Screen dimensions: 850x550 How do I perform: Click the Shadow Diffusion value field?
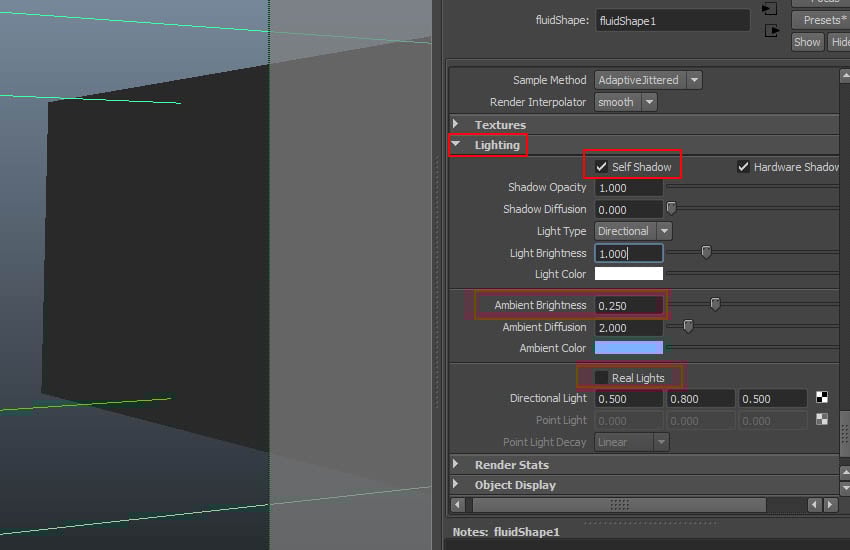pyautogui.click(x=629, y=210)
